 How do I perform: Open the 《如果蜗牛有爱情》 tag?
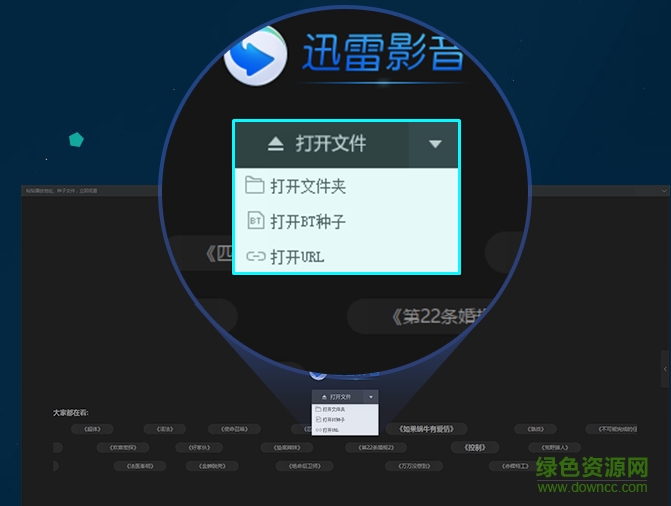coord(426,429)
